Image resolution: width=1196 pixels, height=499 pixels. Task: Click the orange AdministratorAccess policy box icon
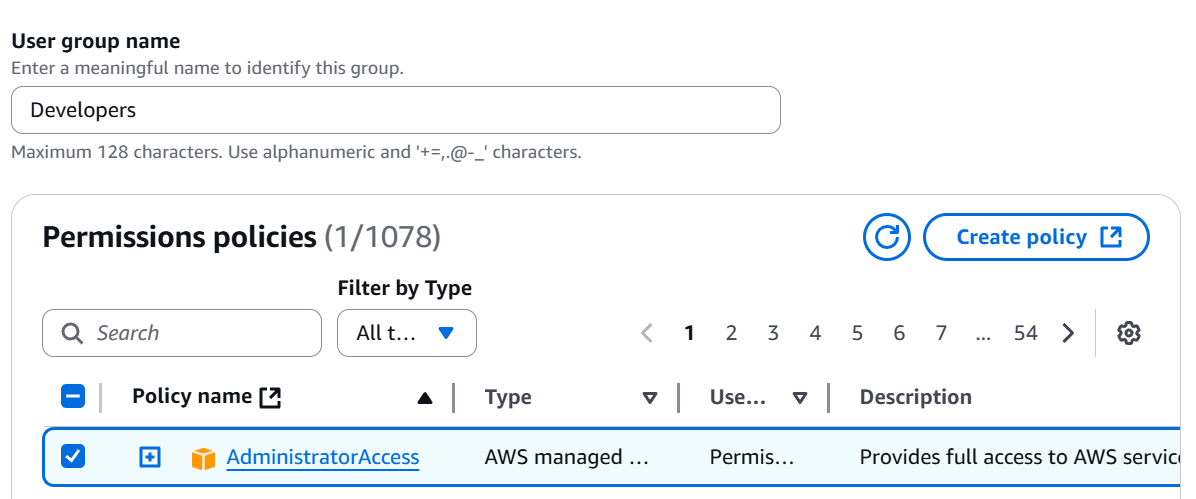pyautogui.click(x=203, y=458)
